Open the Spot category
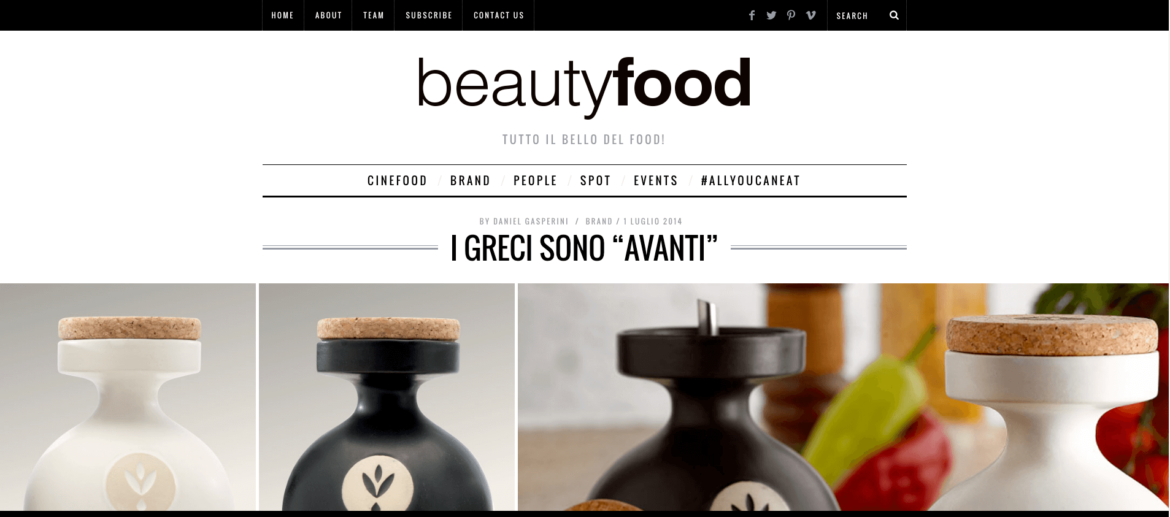1170x517 pixels. (x=595, y=181)
